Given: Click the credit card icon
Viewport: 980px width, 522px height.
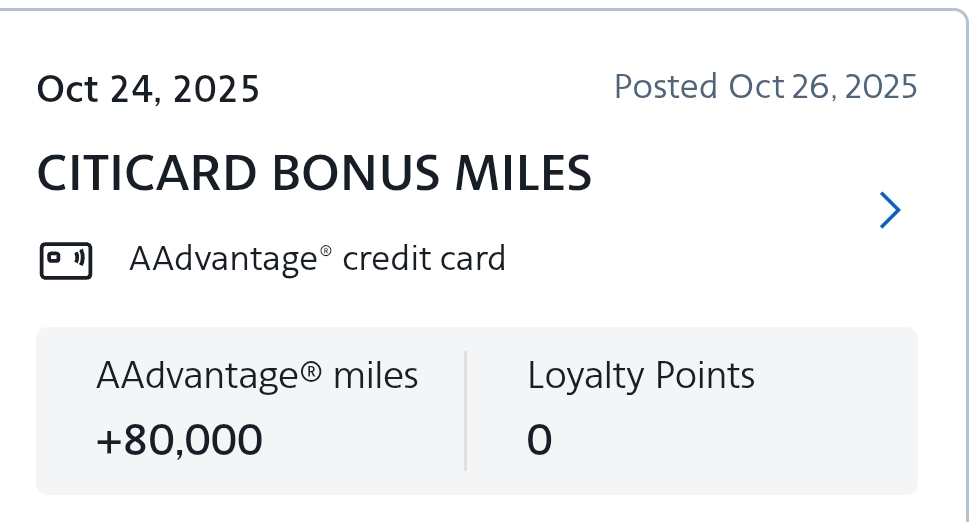Looking at the screenshot, I should pyautogui.click(x=66, y=260).
